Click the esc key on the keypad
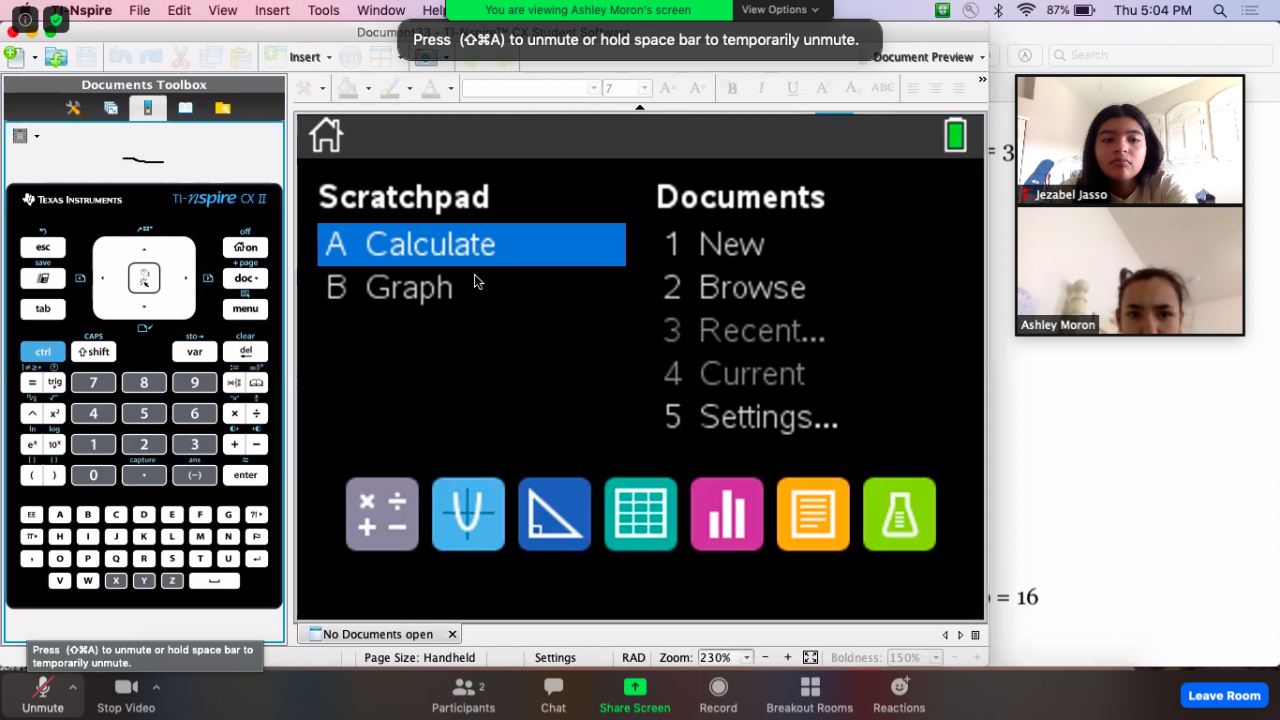The height and width of the screenshot is (720, 1280). 43,247
